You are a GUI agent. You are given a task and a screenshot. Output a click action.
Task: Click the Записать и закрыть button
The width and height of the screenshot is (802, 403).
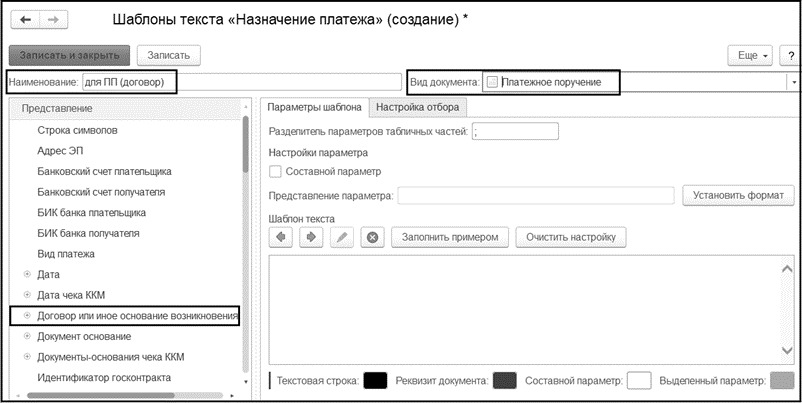[x=70, y=55]
